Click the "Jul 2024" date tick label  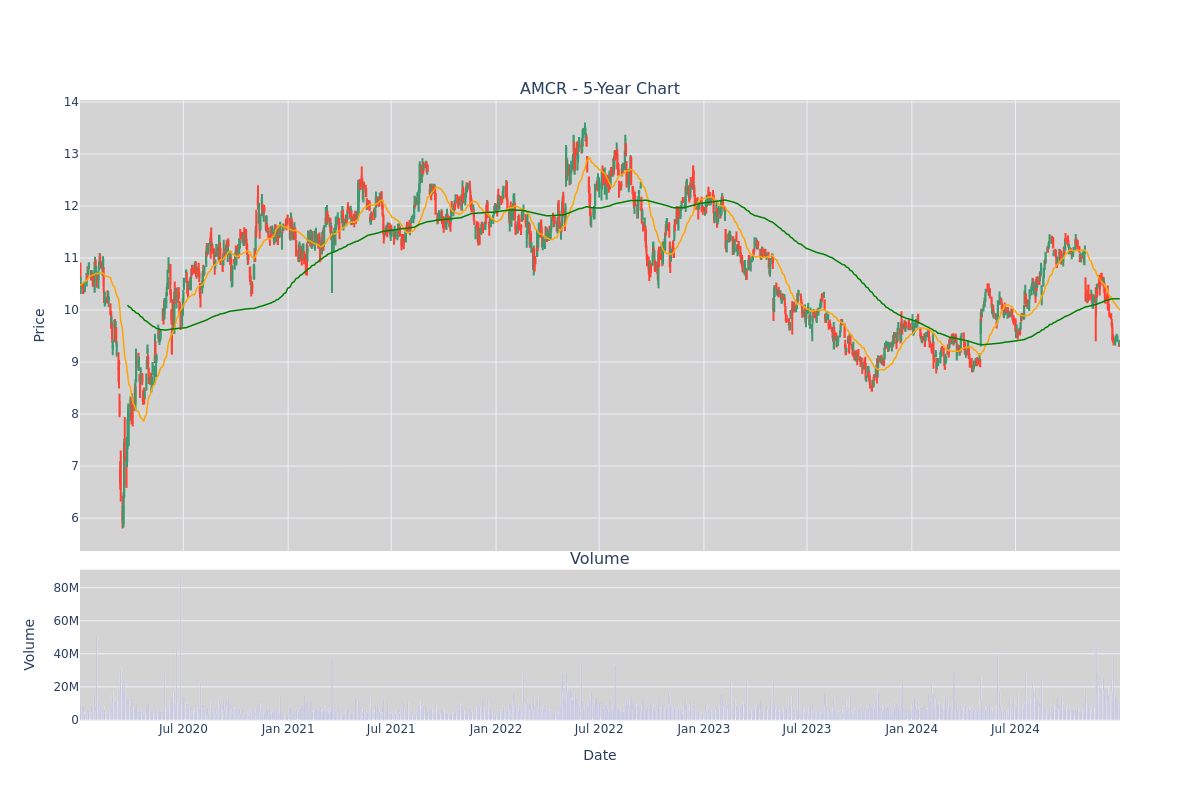1015,729
